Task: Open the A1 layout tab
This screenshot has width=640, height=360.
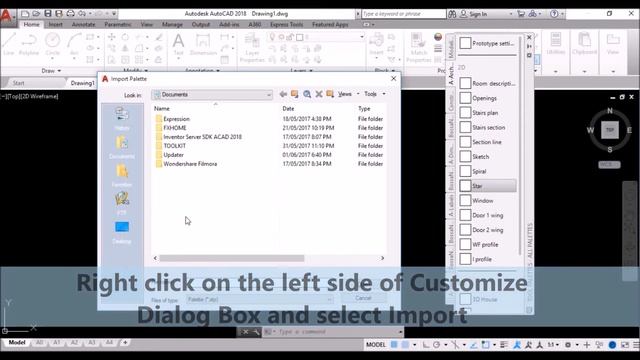Action: [56, 342]
